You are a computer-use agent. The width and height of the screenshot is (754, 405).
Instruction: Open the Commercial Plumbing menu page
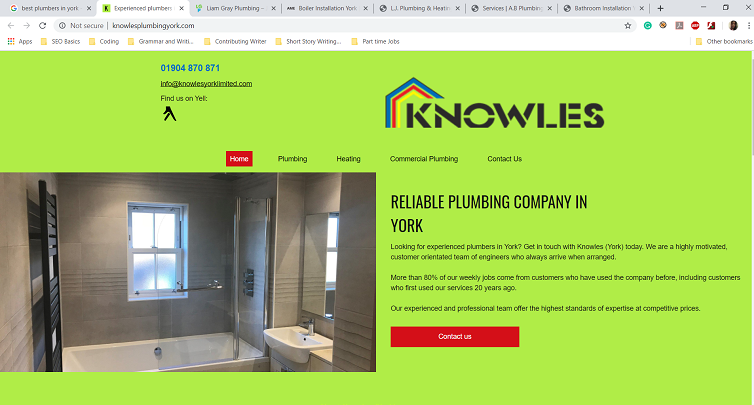[x=424, y=159]
